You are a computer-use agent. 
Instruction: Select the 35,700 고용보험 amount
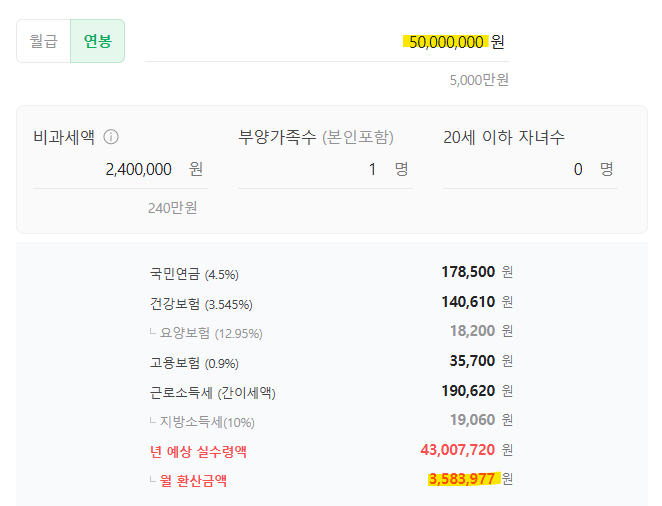tap(472, 361)
